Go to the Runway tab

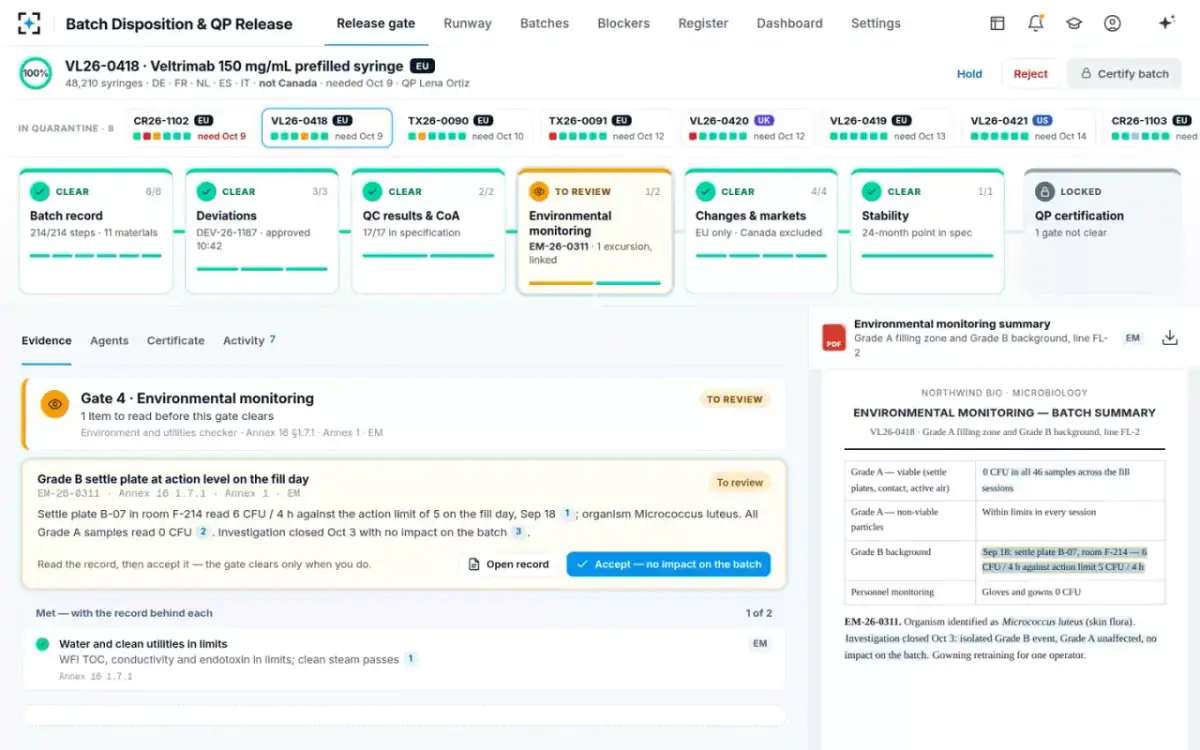467,23
